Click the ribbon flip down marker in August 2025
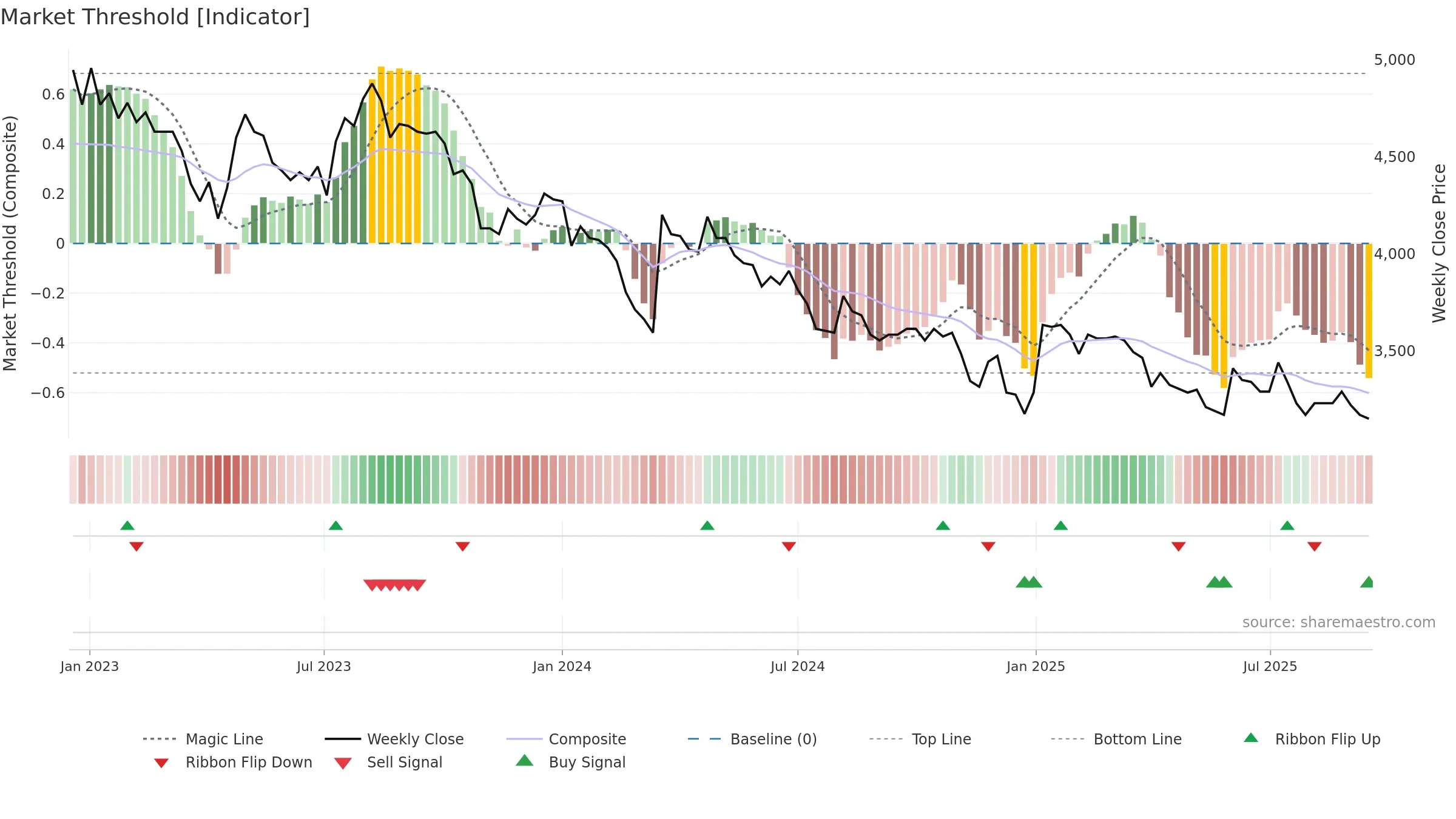The width and height of the screenshot is (1456, 819). click(1315, 547)
